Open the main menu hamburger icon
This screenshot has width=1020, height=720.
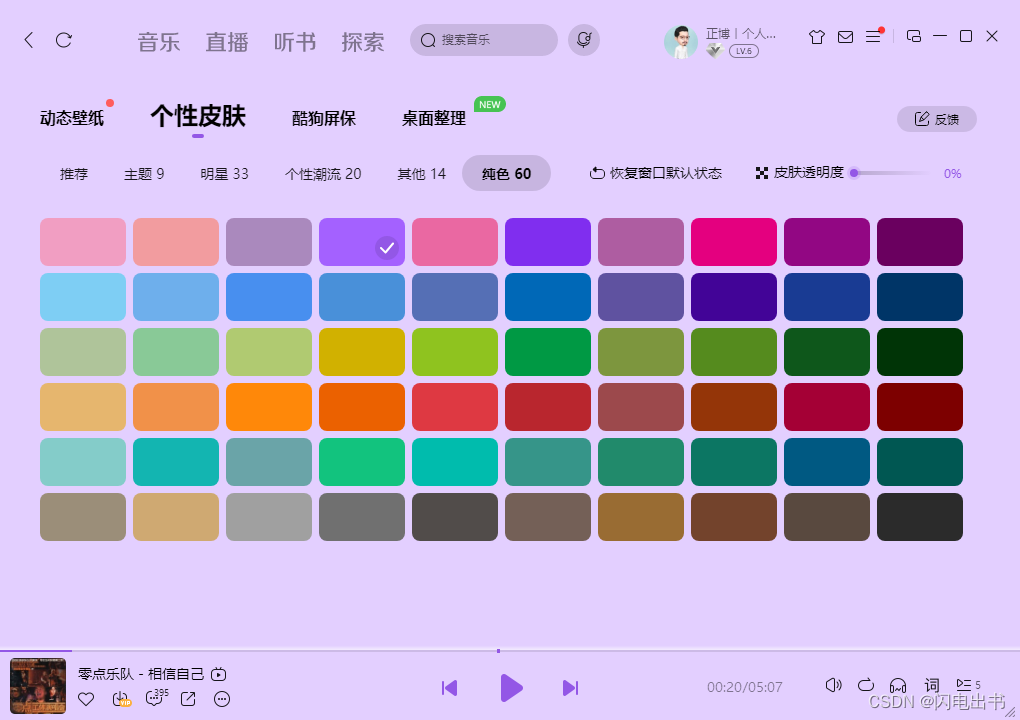pos(873,37)
